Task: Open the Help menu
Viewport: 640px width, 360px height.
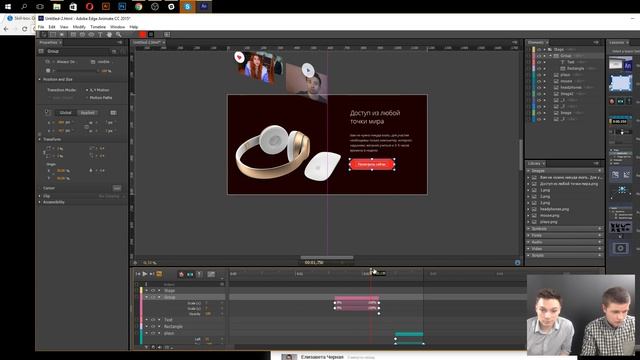Action: click(x=134, y=27)
